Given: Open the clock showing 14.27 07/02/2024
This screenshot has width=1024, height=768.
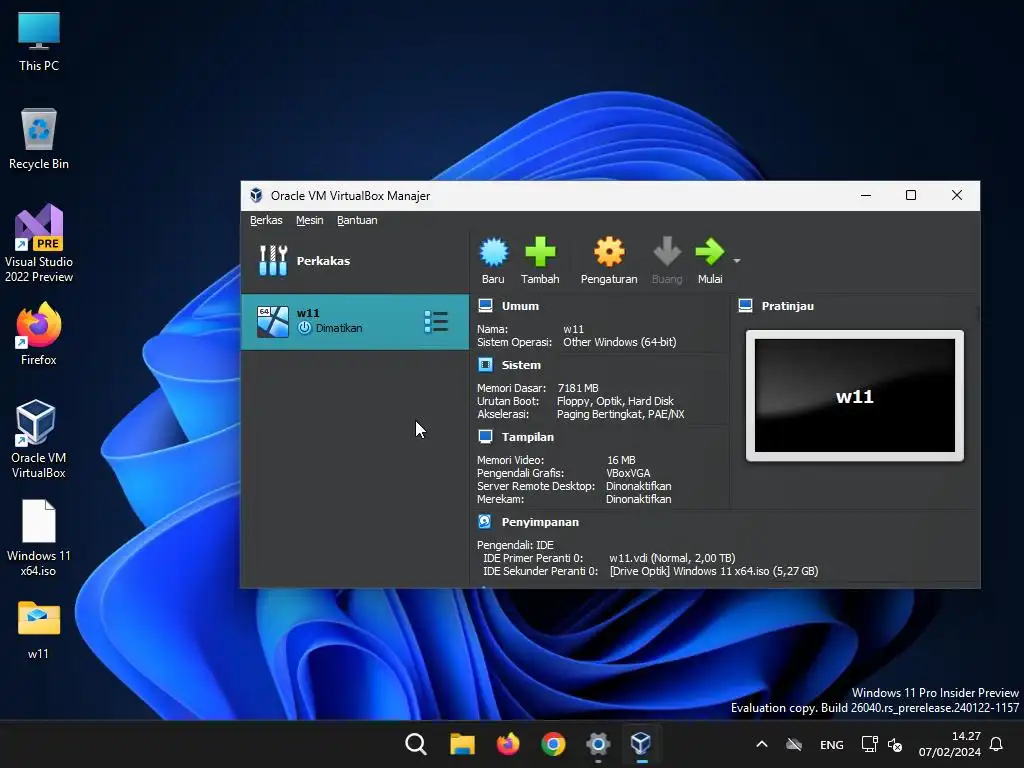Looking at the screenshot, I should click(950, 744).
